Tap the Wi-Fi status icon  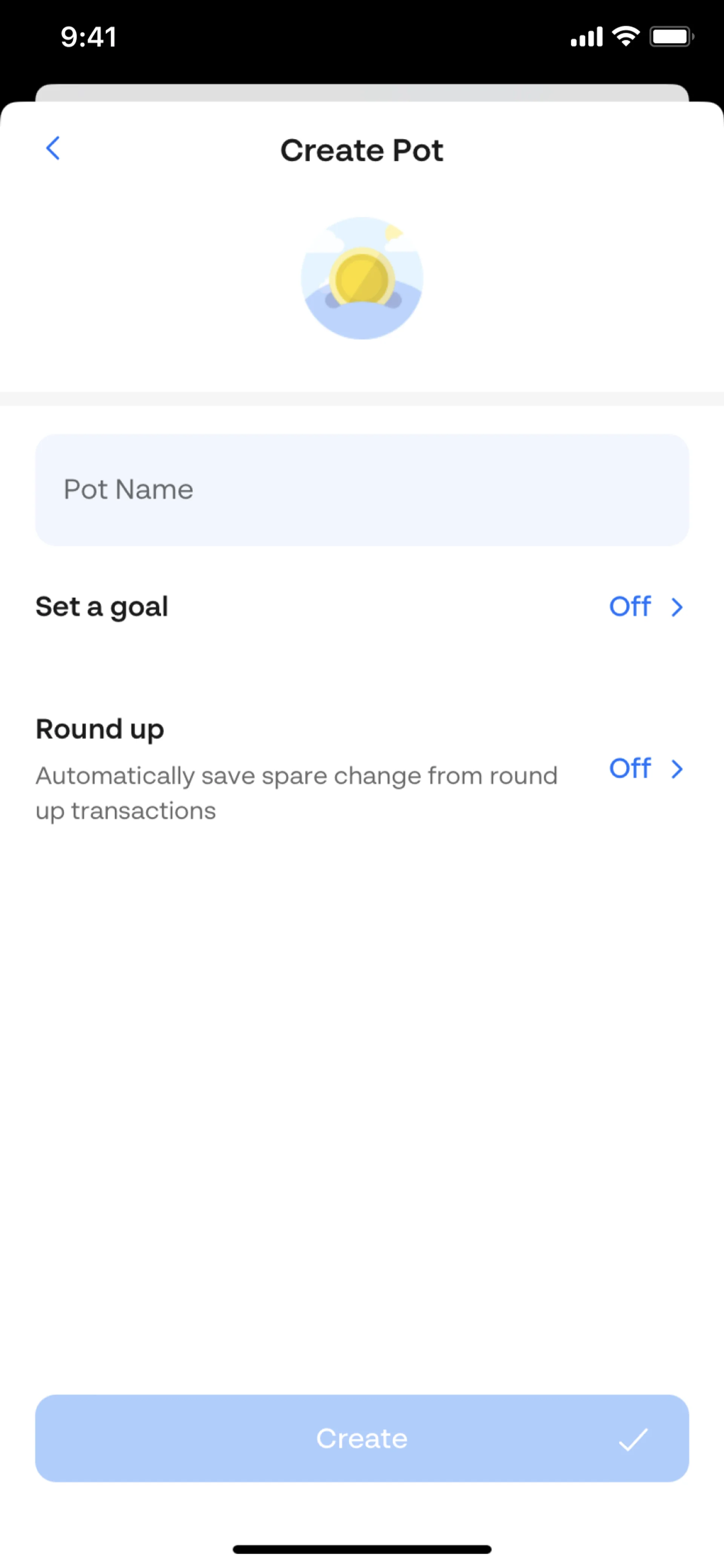click(626, 37)
